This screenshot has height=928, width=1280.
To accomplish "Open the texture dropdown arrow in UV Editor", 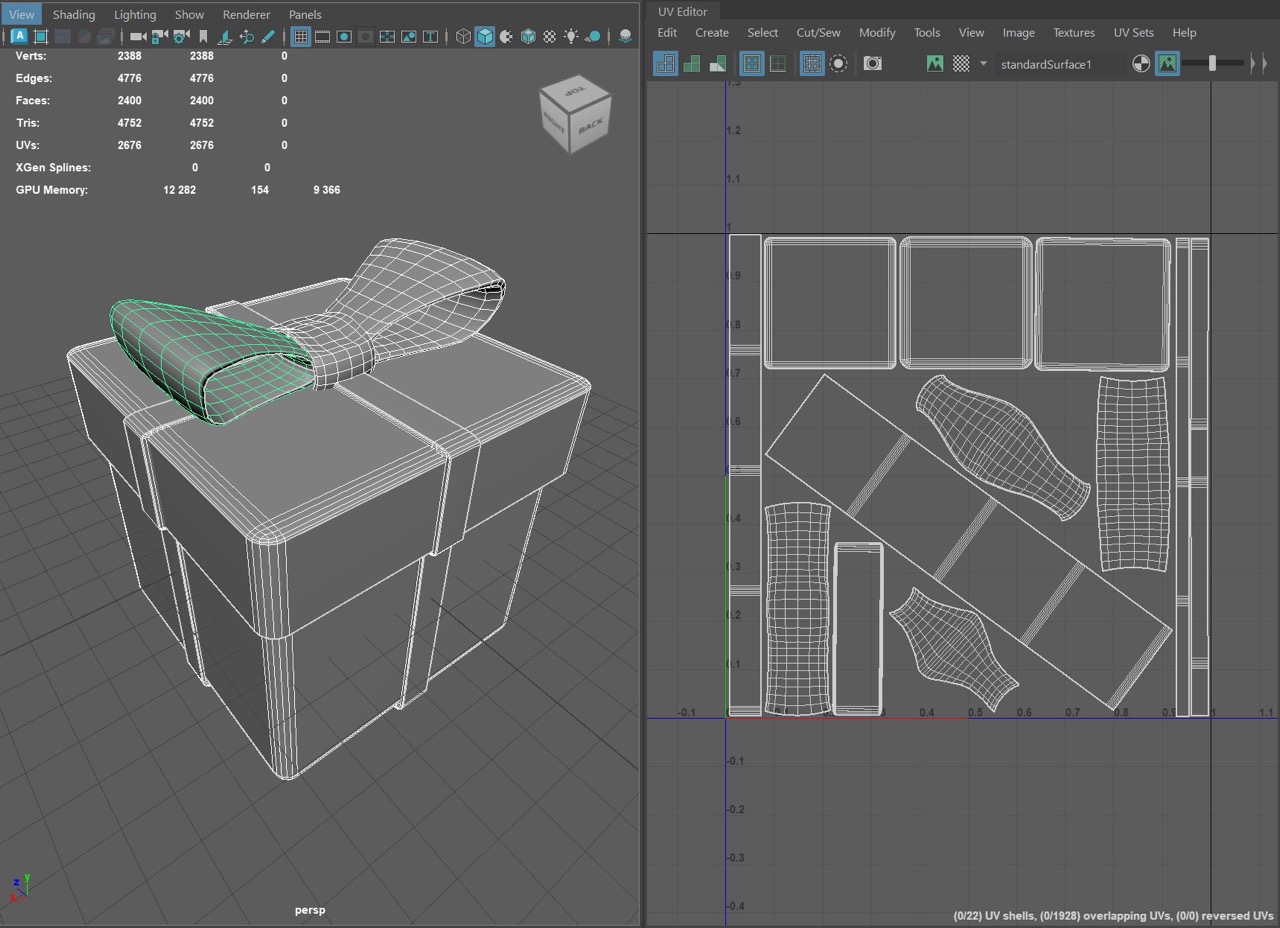I will click(x=983, y=64).
